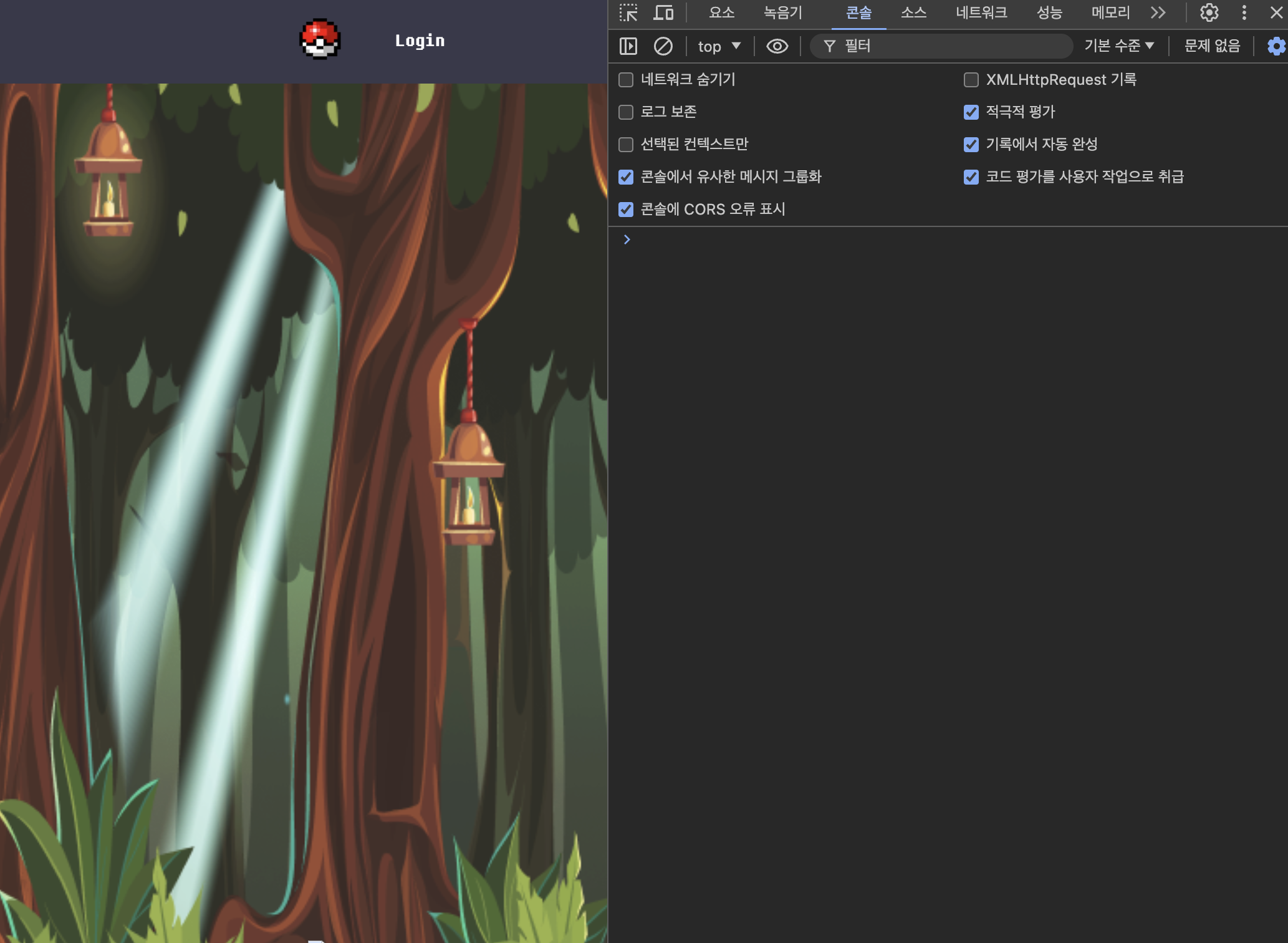Image resolution: width=1288 pixels, height=943 pixels.
Task: Switch to the 네트워크 tab
Action: tap(981, 12)
